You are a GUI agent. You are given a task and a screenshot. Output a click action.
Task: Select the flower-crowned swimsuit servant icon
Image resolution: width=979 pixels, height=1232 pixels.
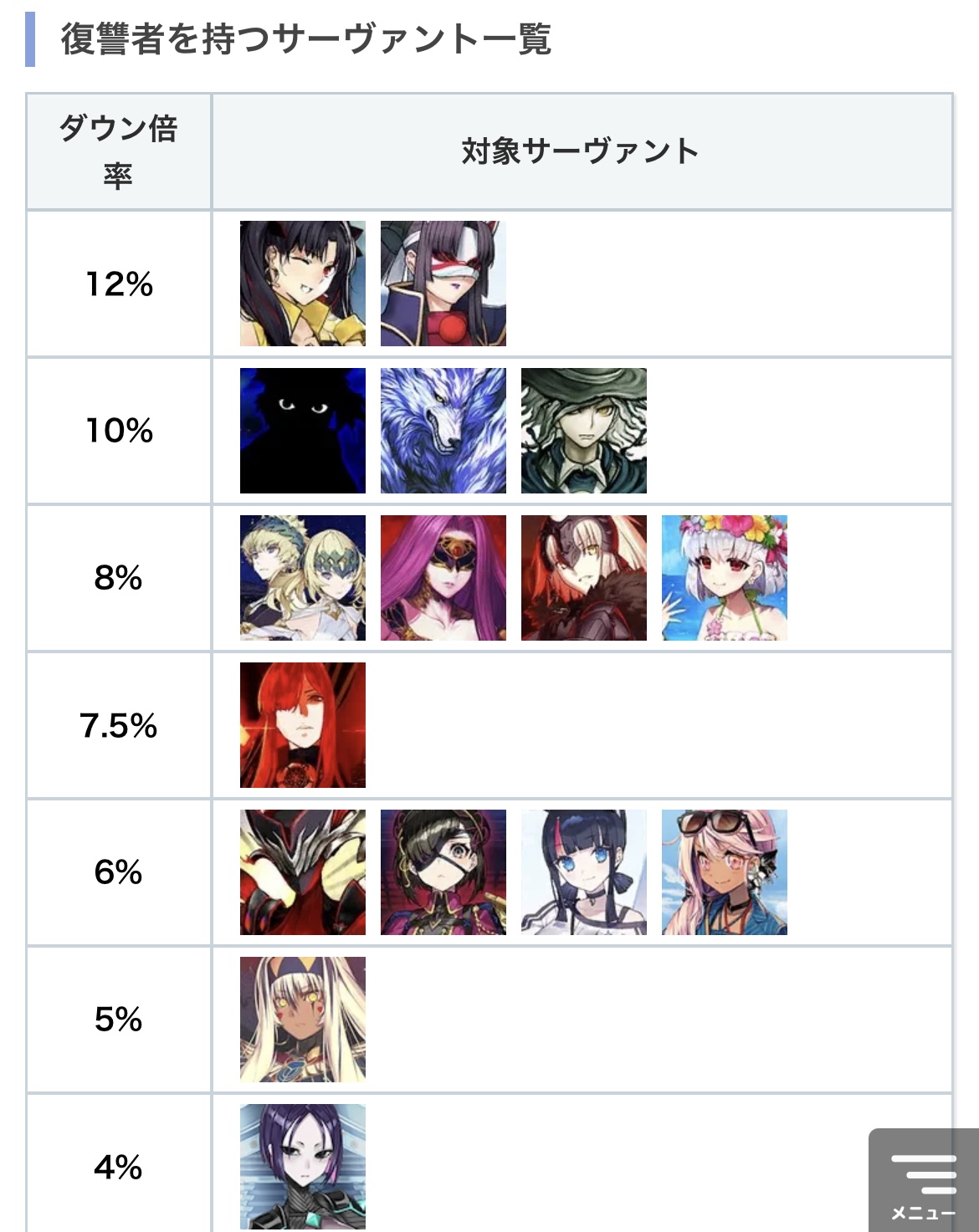coord(725,578)
